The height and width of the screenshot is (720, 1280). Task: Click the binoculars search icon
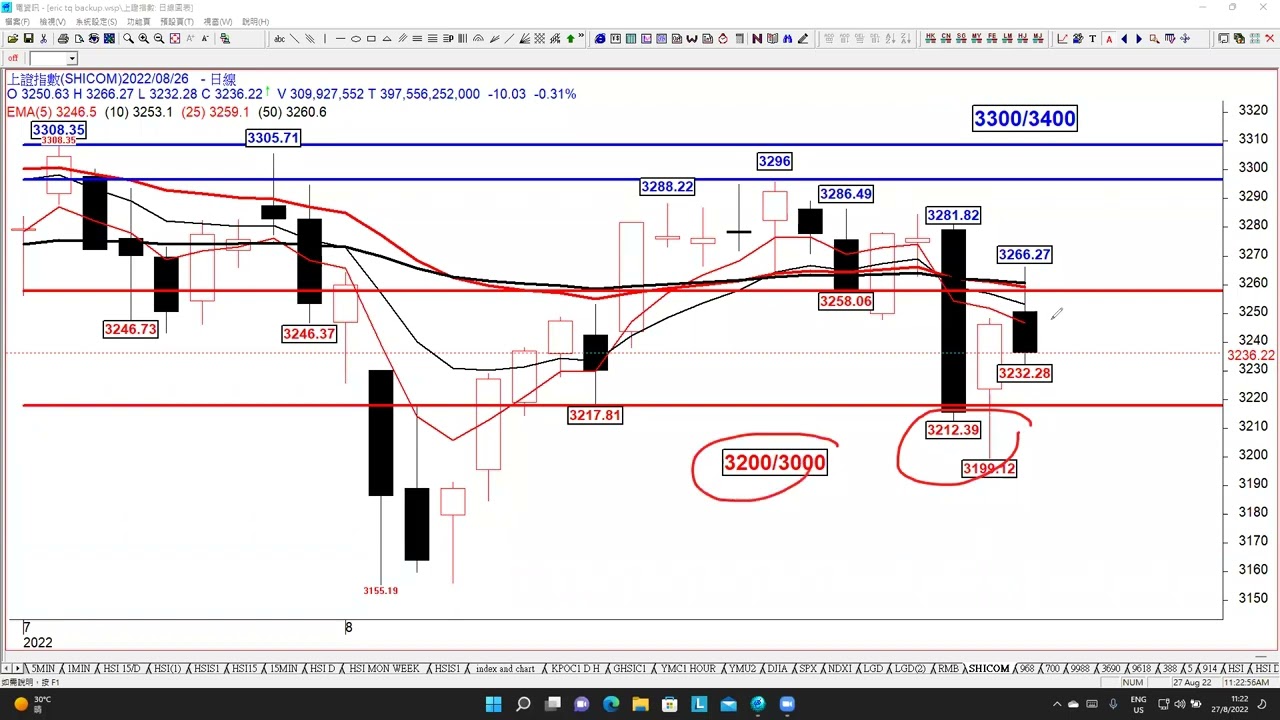tap(787, 39)
